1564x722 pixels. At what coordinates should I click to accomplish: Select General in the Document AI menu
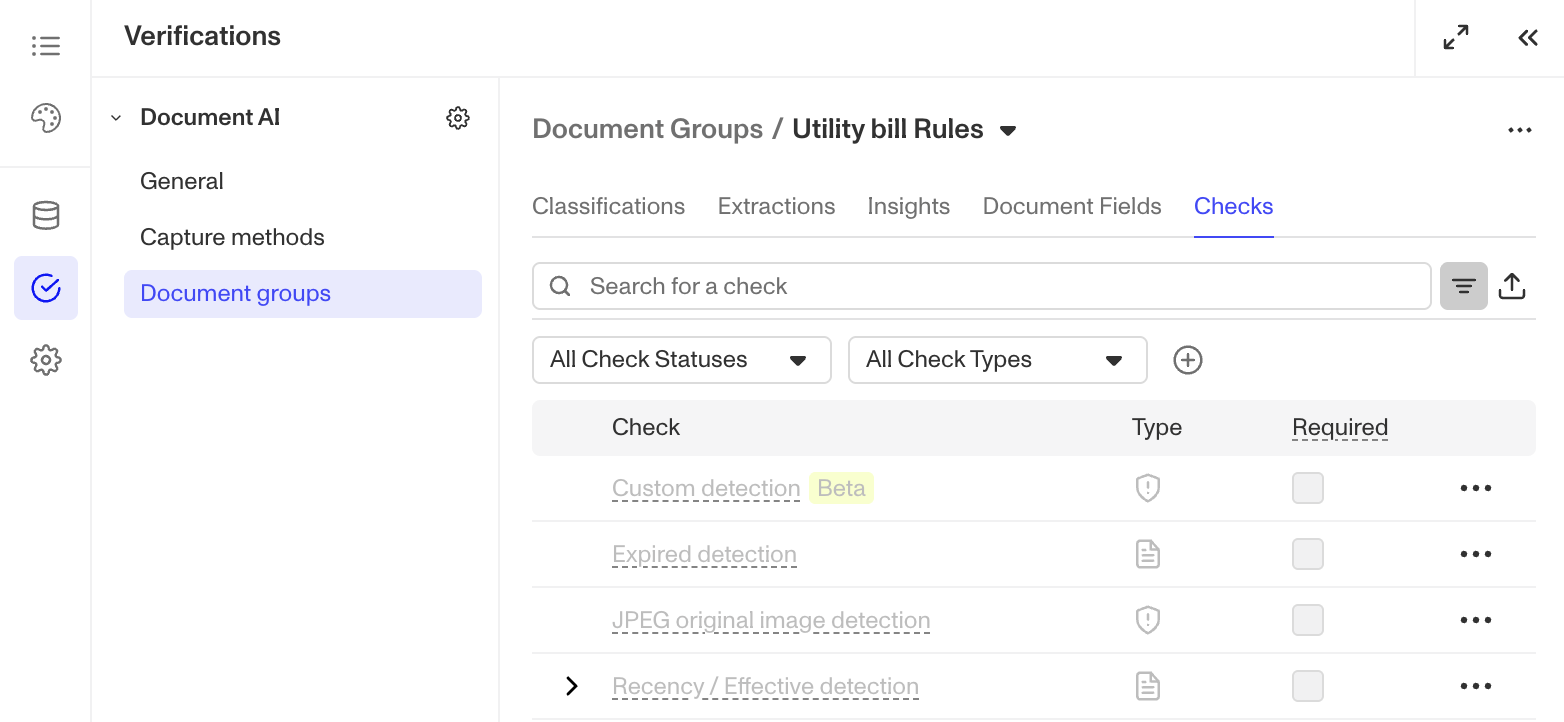[182, 181]
